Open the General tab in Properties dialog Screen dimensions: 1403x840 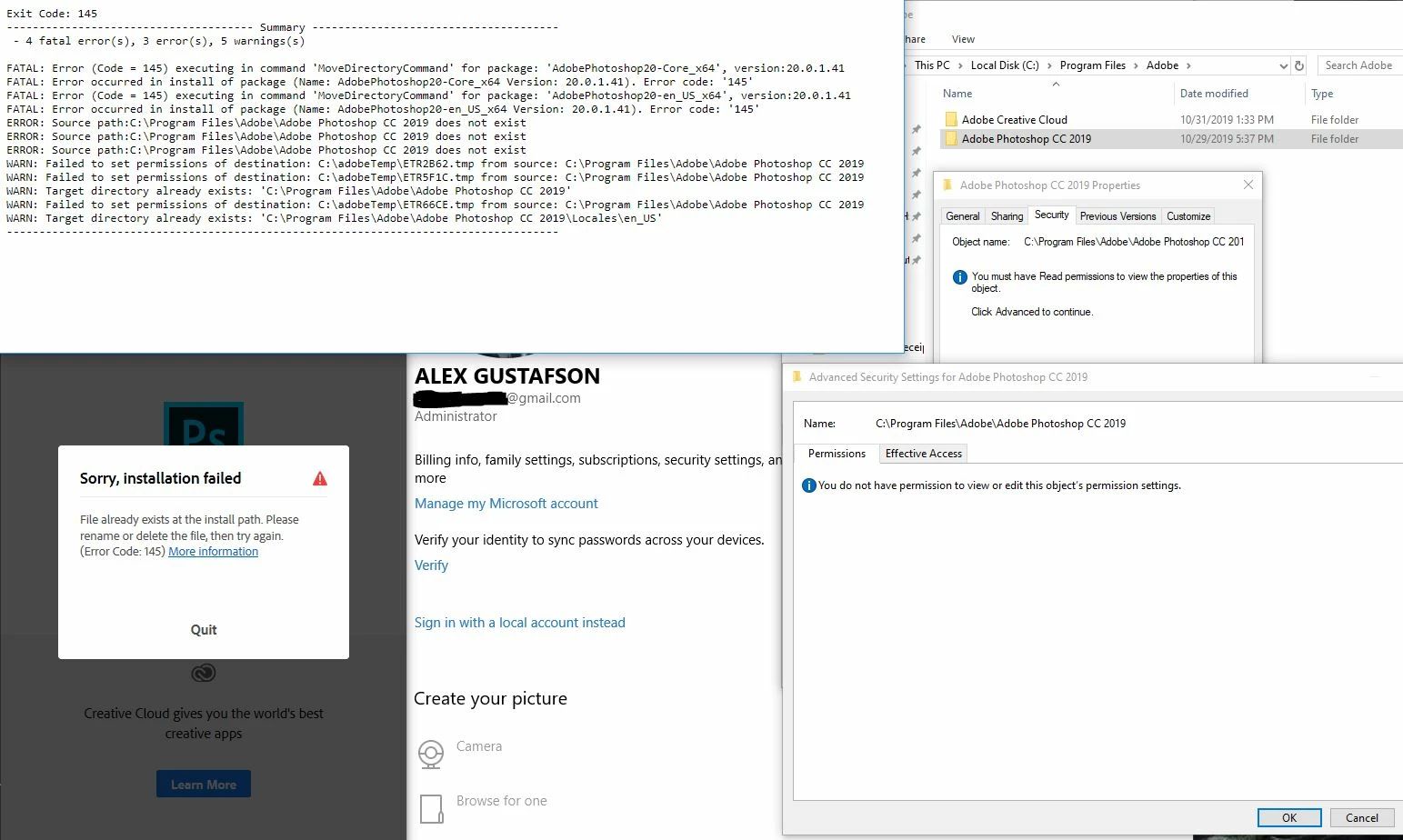963,216
